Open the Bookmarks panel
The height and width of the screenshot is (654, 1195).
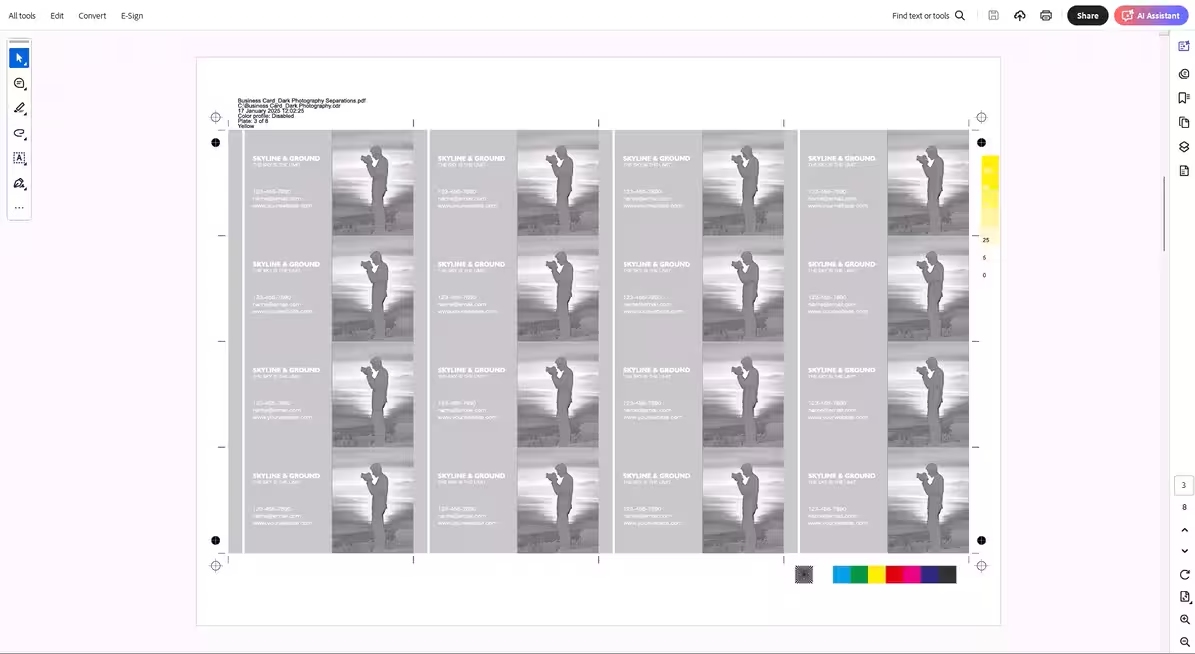(x=1184, y=98)
